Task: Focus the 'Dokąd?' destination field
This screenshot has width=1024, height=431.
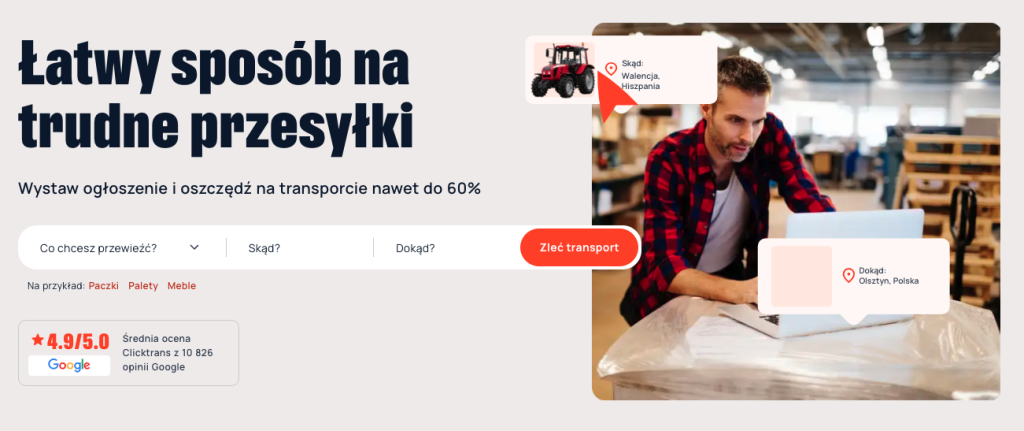Action: (x=447, y=247)
